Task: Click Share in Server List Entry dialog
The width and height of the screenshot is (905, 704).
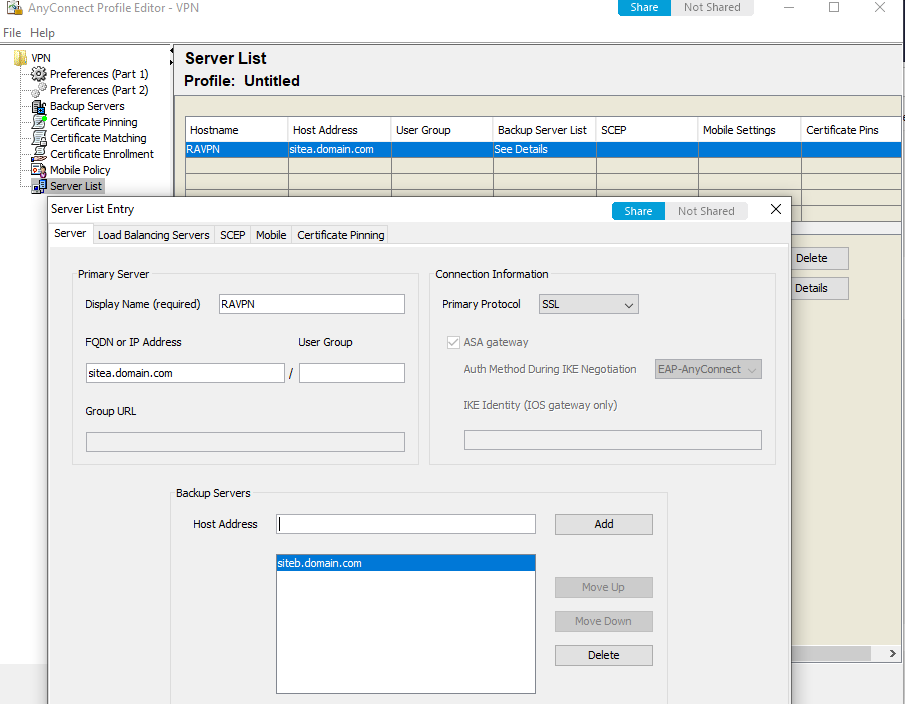Action: click(638, 211)
